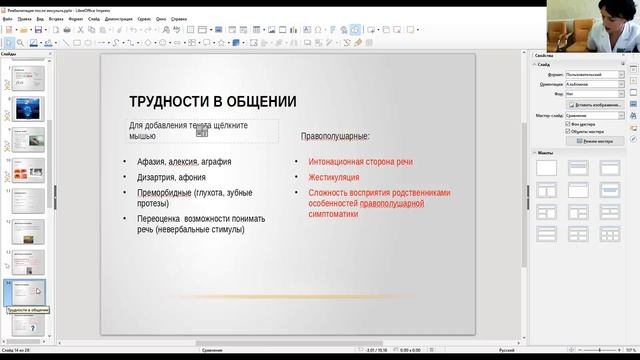This screenshot has width=640, height=360.
Task: Click the 'Режим мастера' button
Action: pos(595,141)
